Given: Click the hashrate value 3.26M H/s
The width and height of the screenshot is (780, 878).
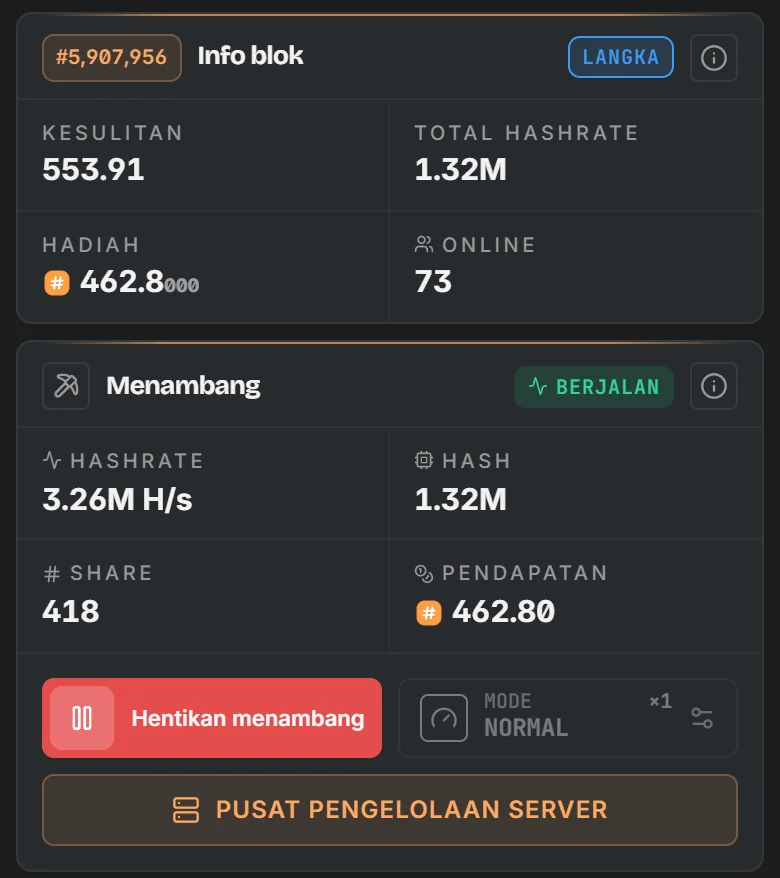Looking at the screenshot, I should pos(118,499).
